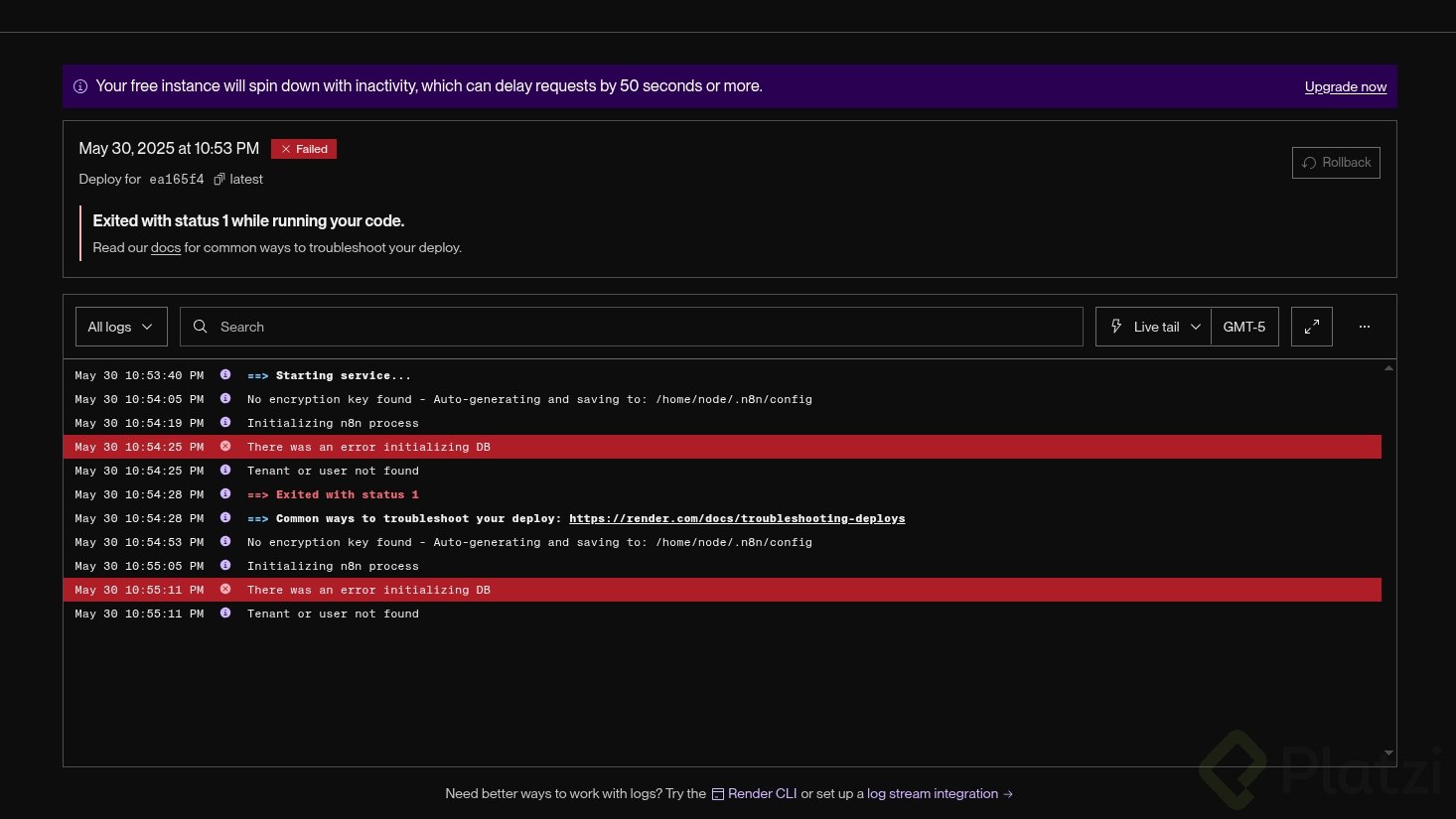
Task: Click the 'latest' deploy label
Action: click(x=246, y=180)
